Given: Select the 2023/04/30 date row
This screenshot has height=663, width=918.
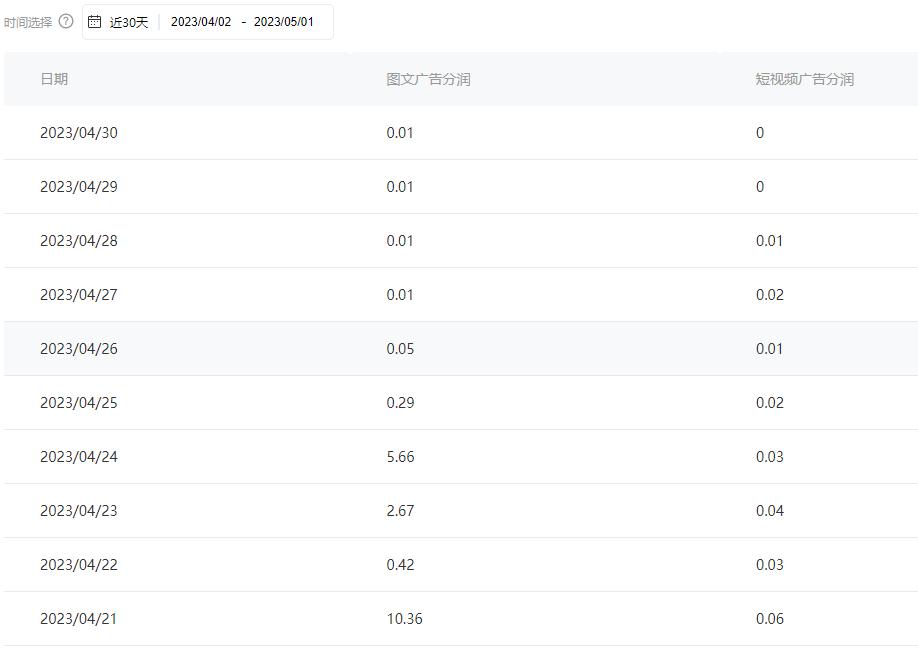Looking at the screenshot, I should (x=79, y=133).
